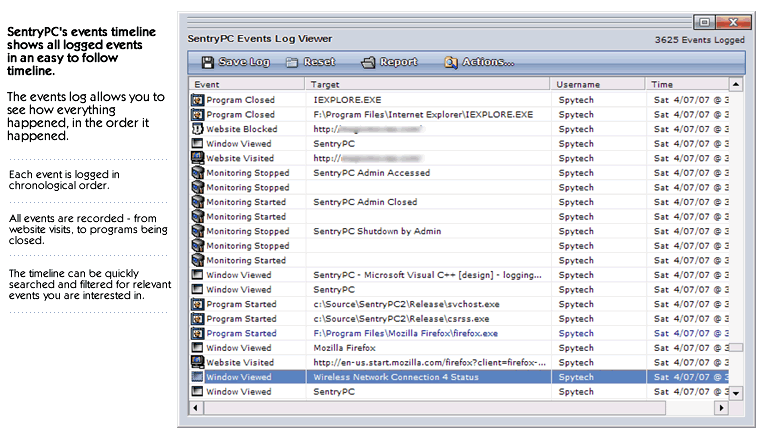Screen dimensions: 761x443
Task: Maximize the Events Log Viewer window
Action: click(x=705, y=22)
